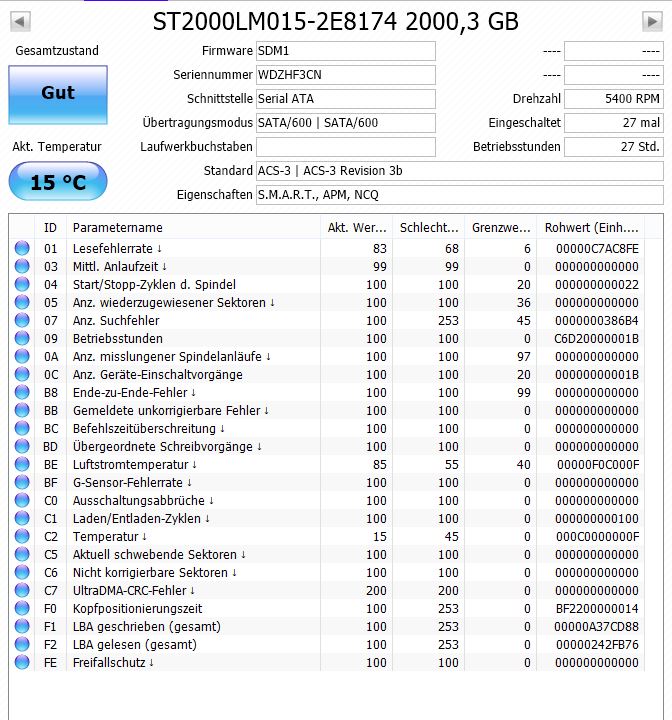
Task: Click the Übertragungsmodus field SATA/600
Action: point(345,123)
